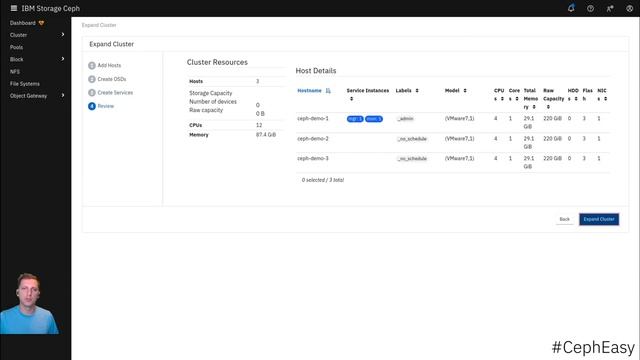Click _no_schedule label on ceph-demo-3
640x360 pixels.
click(412, 158)
